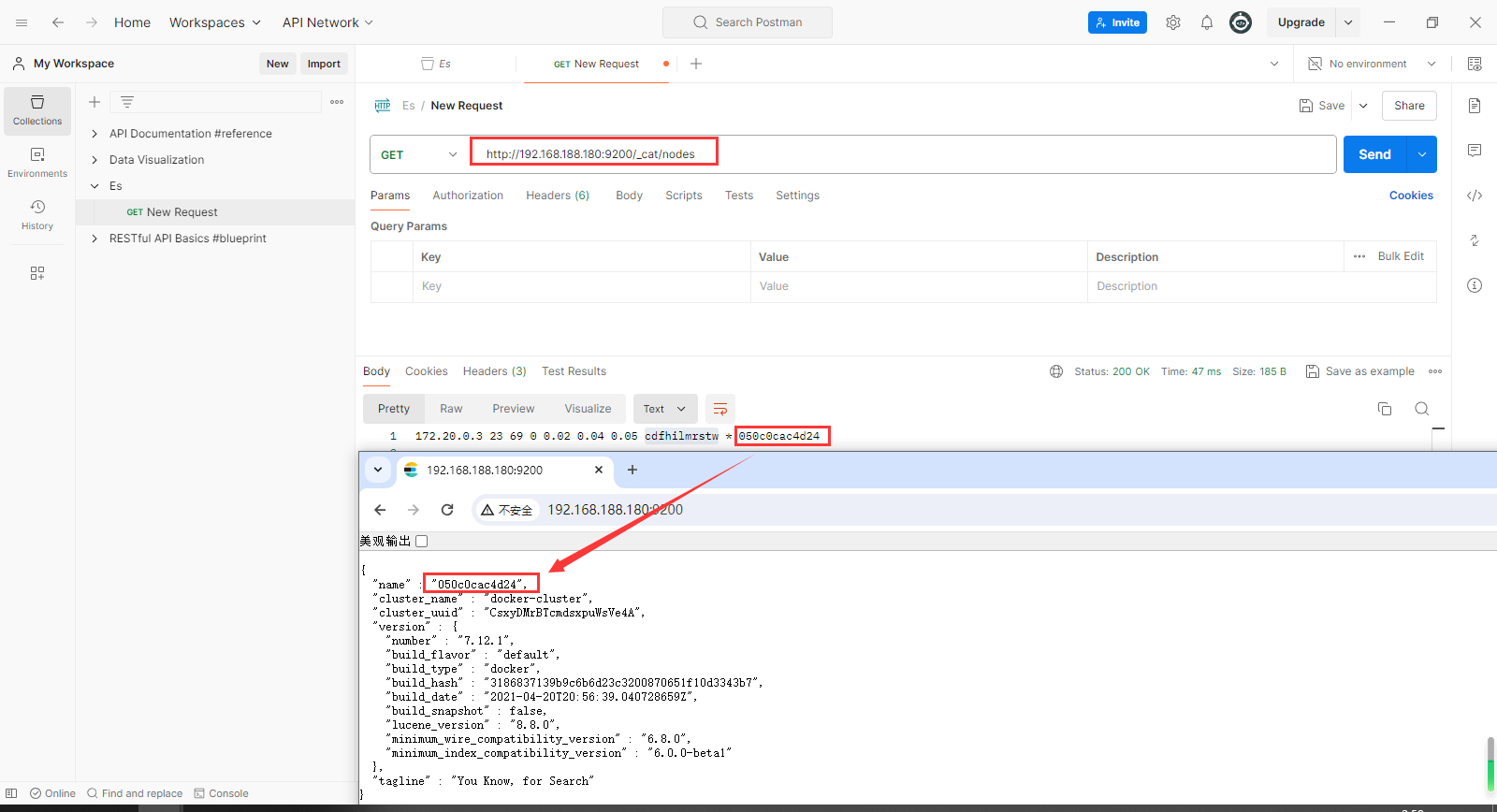Screen dimensions: 1497x812
Task: Open the Documentation icon in right sidebar
Action: click(x=1475, y=106)
